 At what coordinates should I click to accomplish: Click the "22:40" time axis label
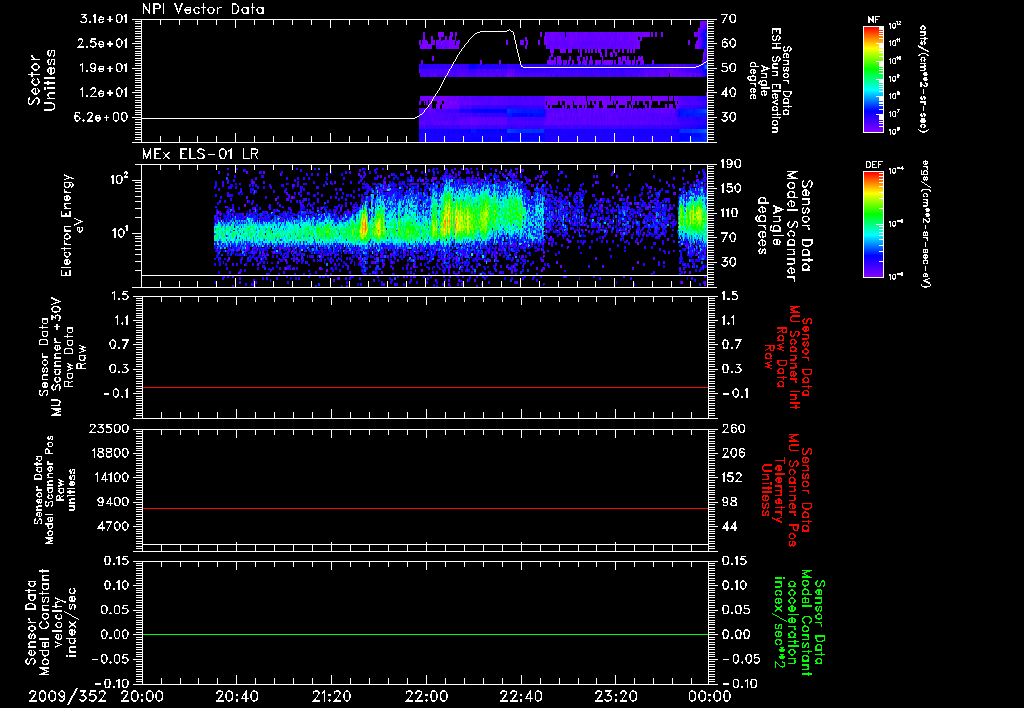[x=520, y=696]
